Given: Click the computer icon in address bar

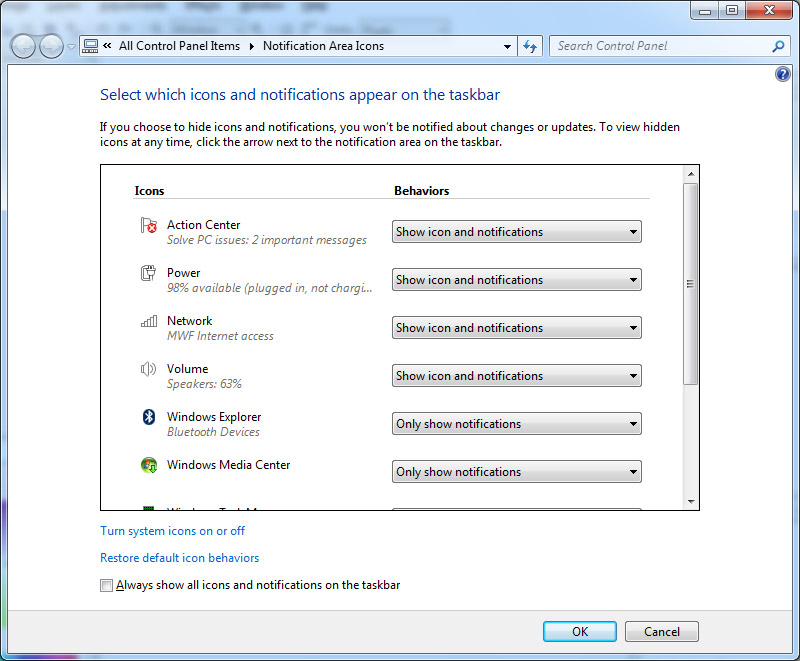Looking at the screenshot, I should pos(90,46).
